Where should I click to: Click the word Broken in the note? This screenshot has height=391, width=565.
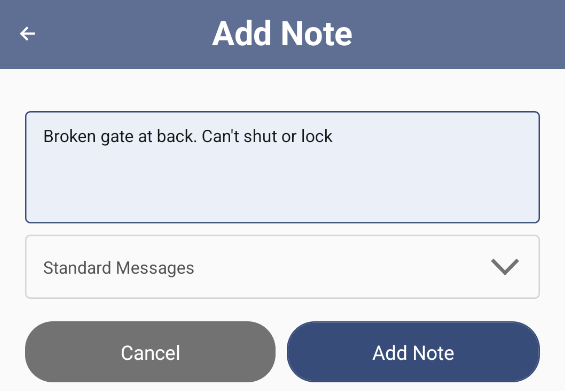pos(70,137)
